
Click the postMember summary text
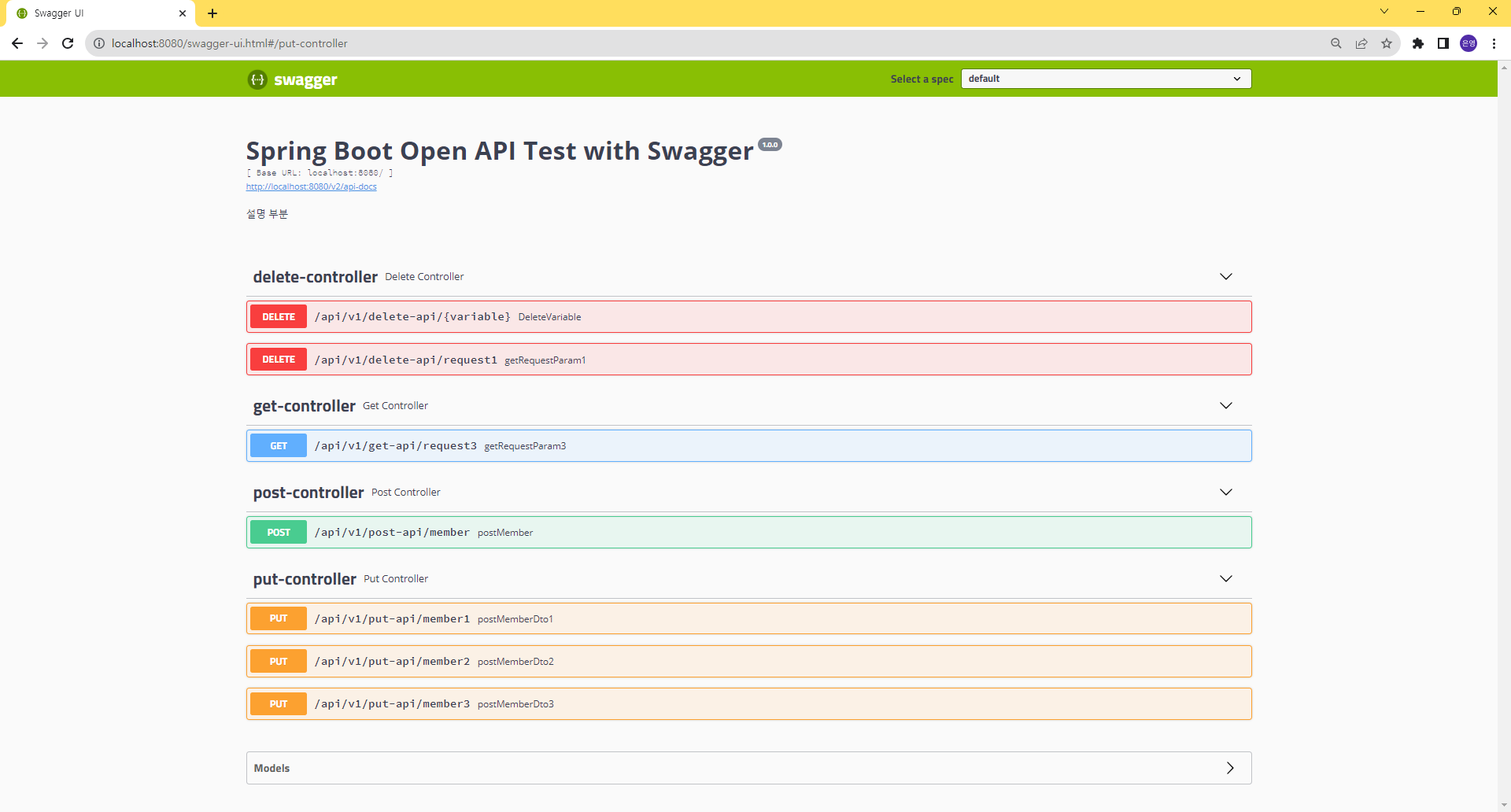pos(505,533)
